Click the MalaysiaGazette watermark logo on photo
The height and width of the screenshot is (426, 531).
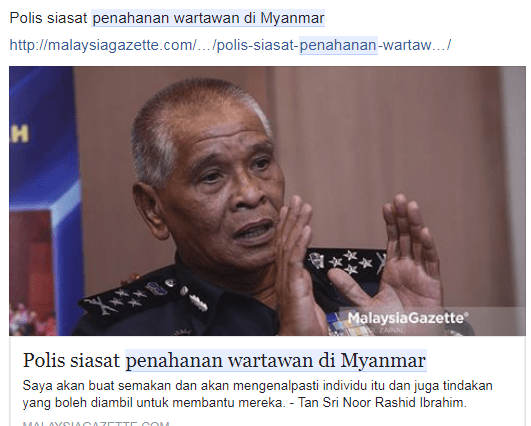coord(408,318)
